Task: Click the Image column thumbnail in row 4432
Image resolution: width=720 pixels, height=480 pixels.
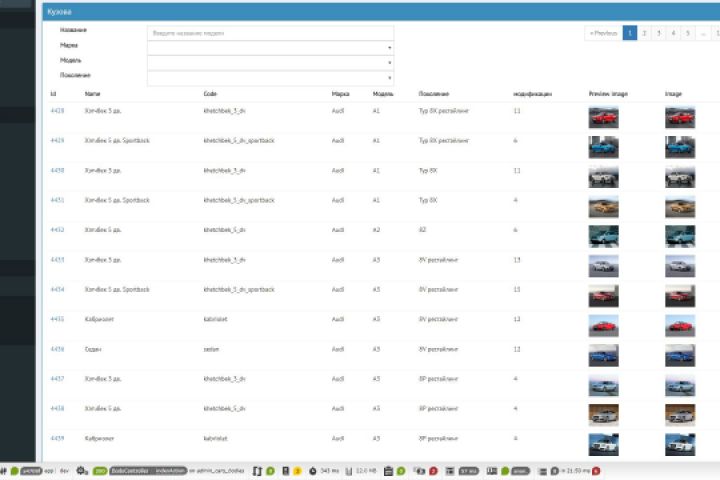Action: point(680,237)
